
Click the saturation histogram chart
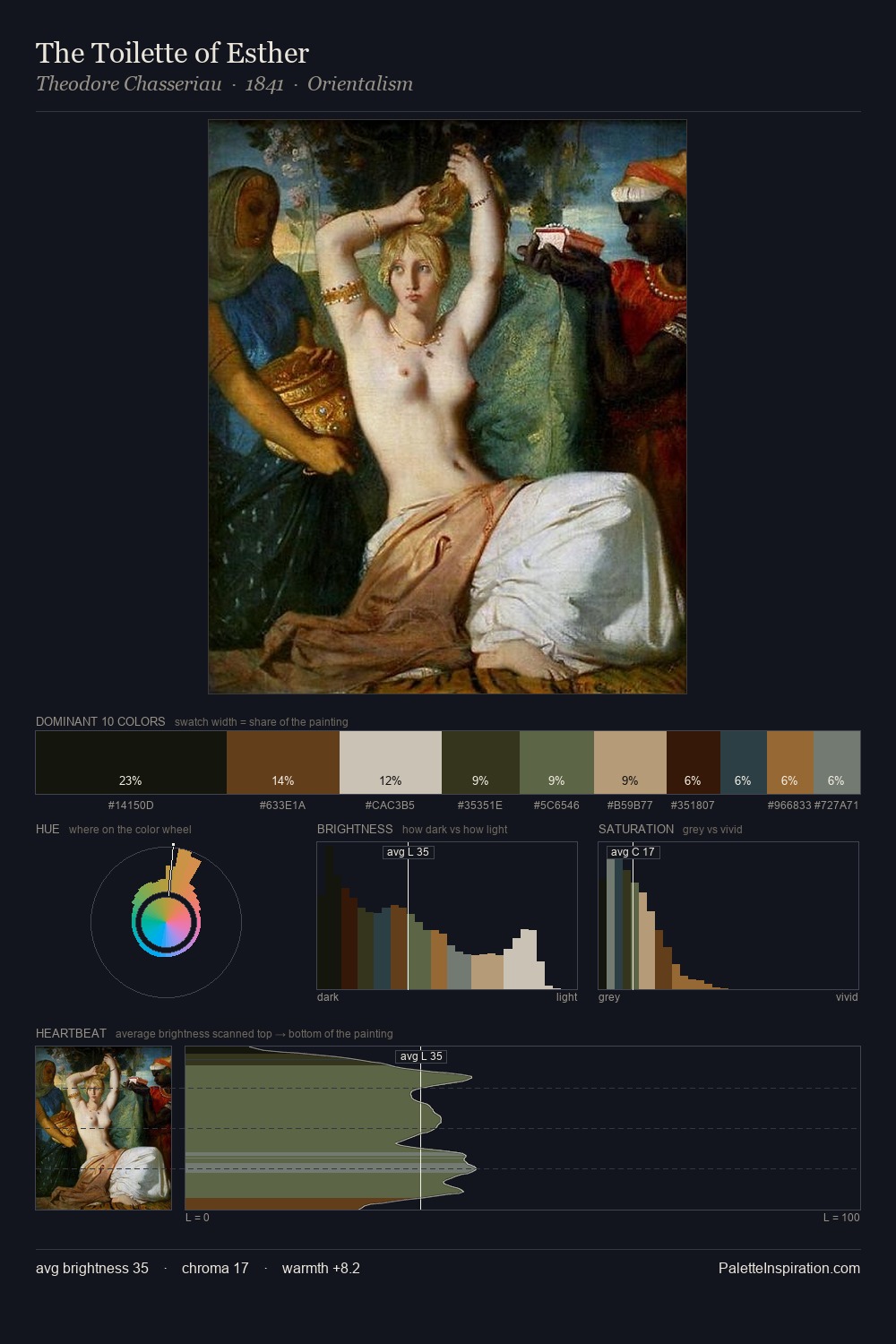click(728, 916)
